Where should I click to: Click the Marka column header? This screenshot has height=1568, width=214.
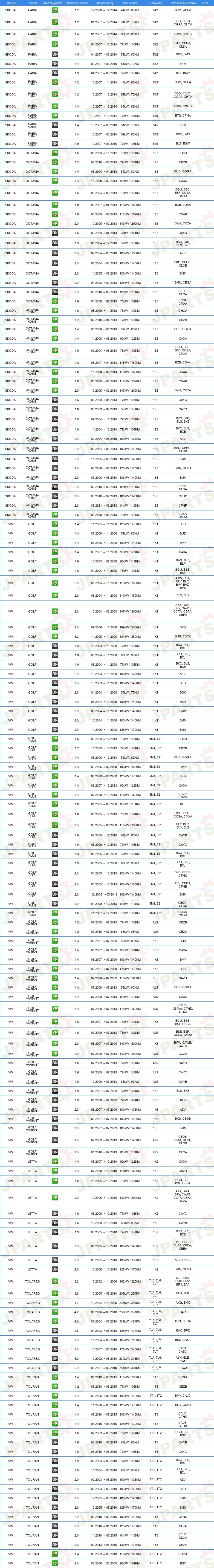(x=10, y=2)
